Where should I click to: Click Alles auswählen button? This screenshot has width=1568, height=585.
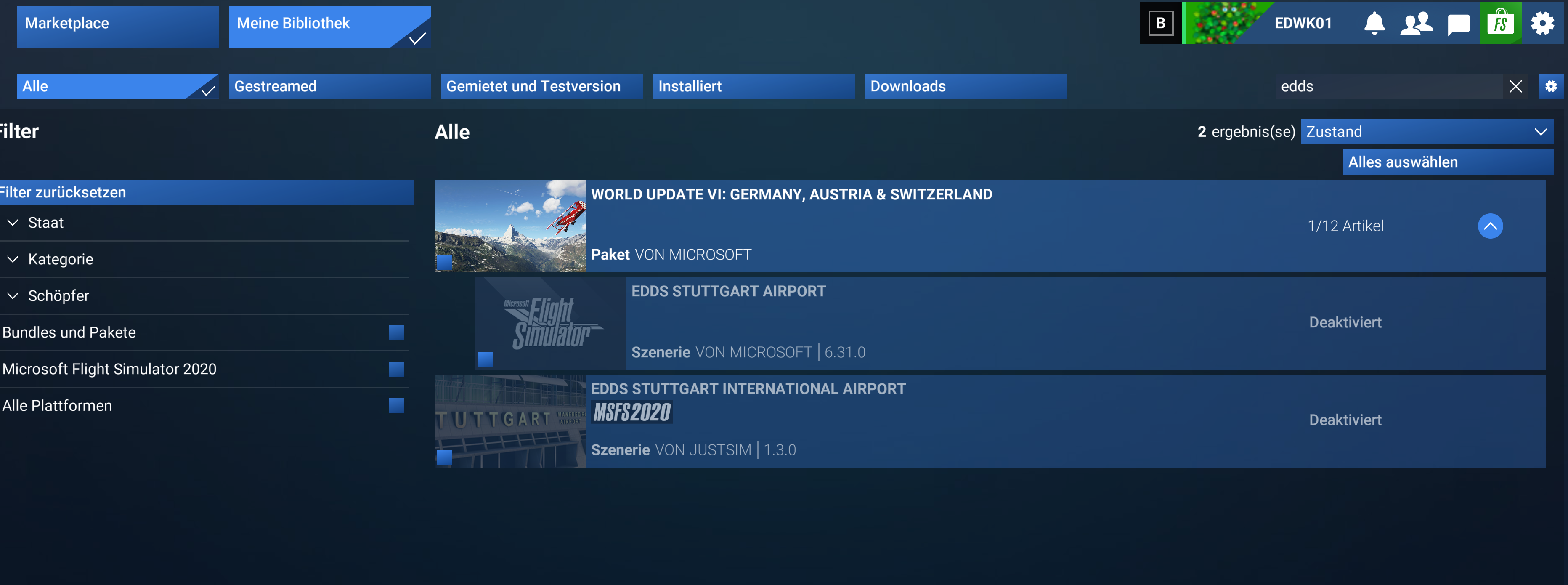[x=1448, y=162]
